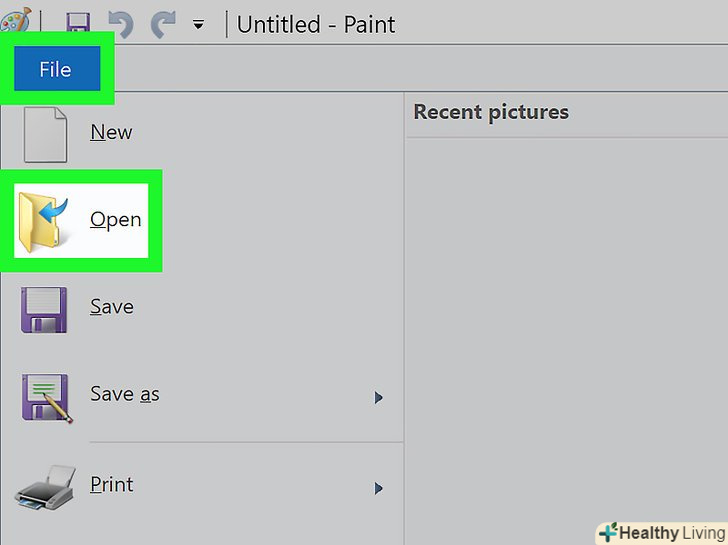
Task: Expand Customize Quick Access Toolbar dropdown arrow
Action: point(198,25)
